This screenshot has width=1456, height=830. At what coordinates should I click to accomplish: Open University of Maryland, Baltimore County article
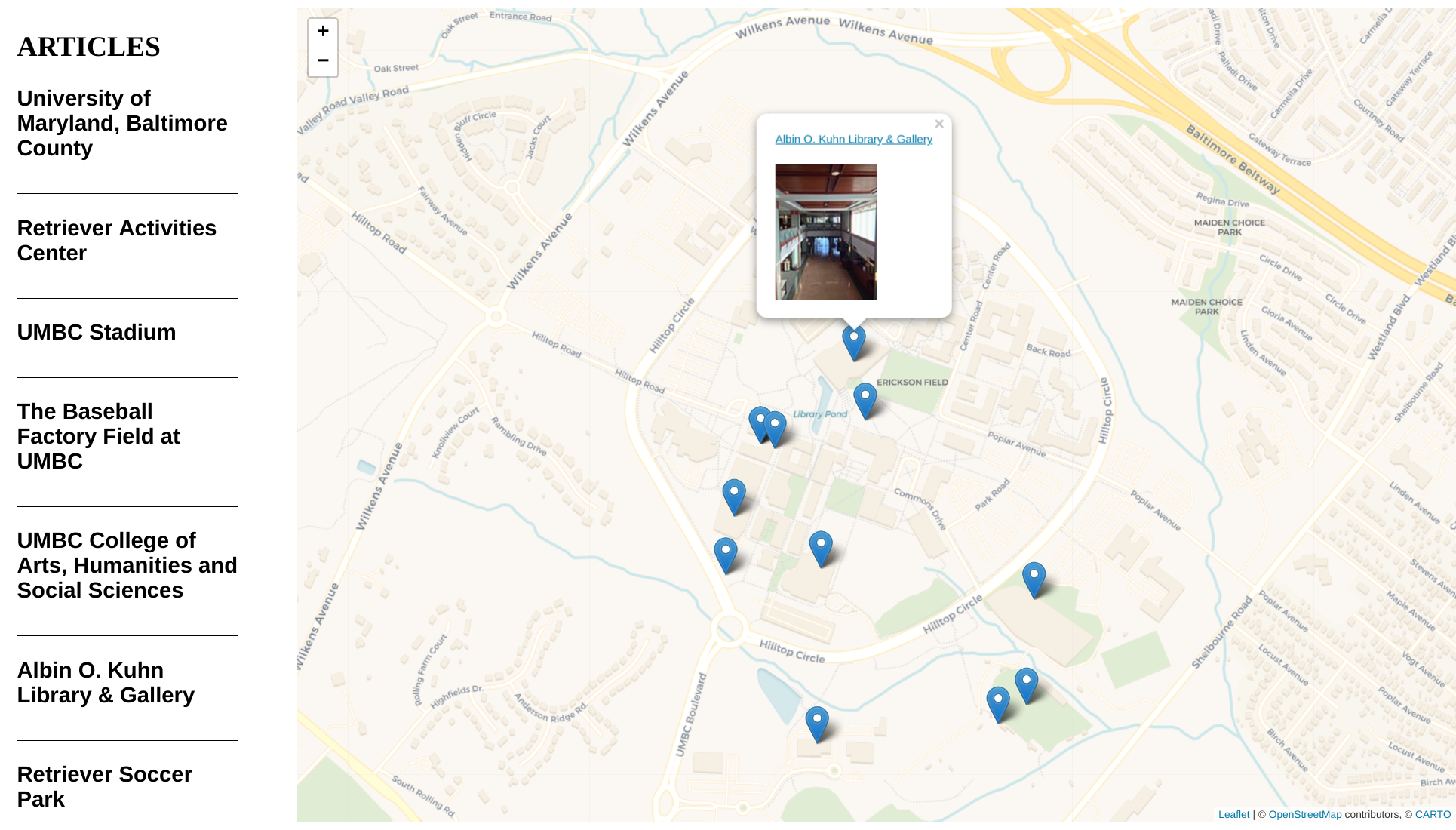pyautogui.click(x=122, y=123)
